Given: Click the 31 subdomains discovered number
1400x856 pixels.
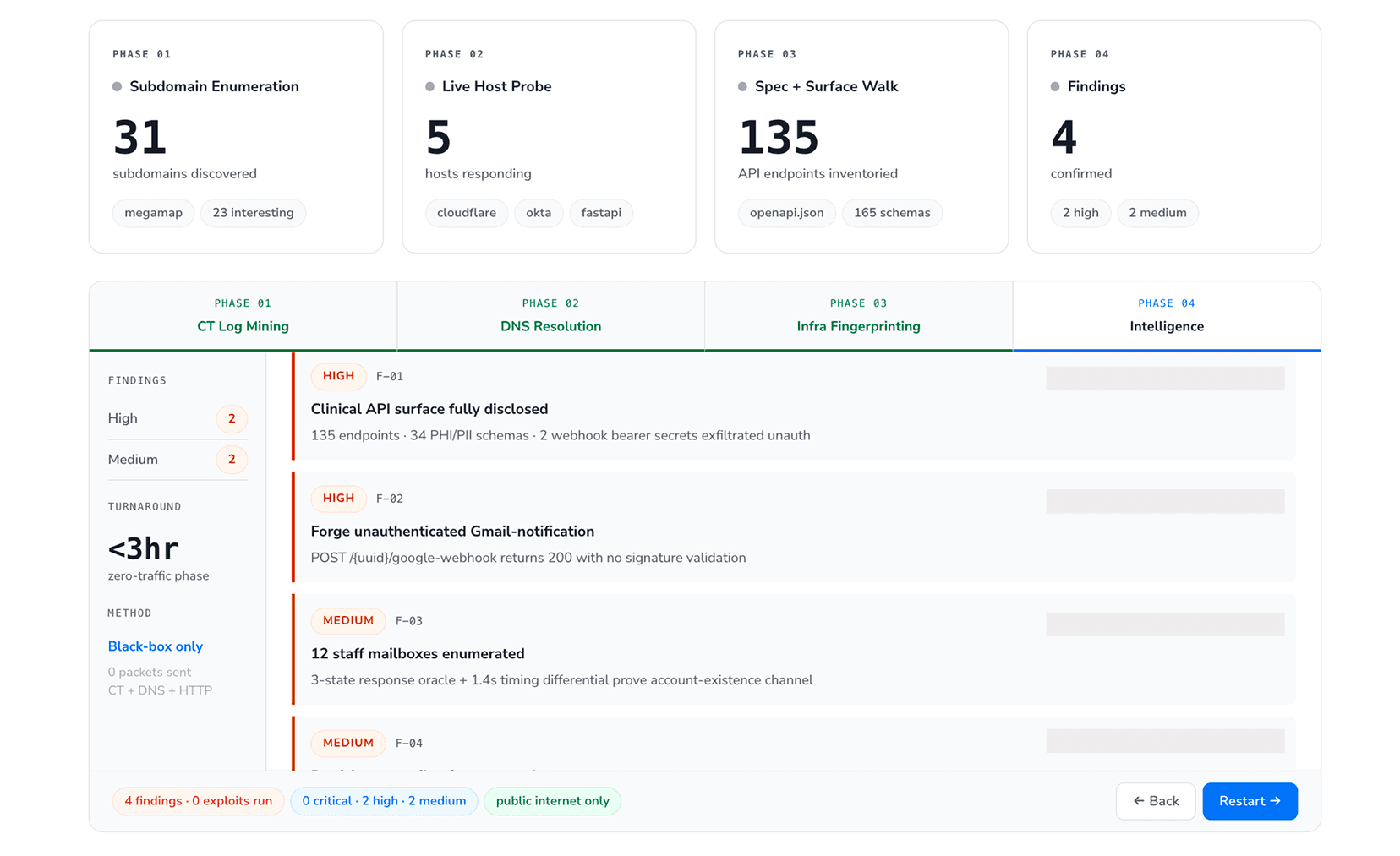Looking at the screenshot, I should (140, 138).
